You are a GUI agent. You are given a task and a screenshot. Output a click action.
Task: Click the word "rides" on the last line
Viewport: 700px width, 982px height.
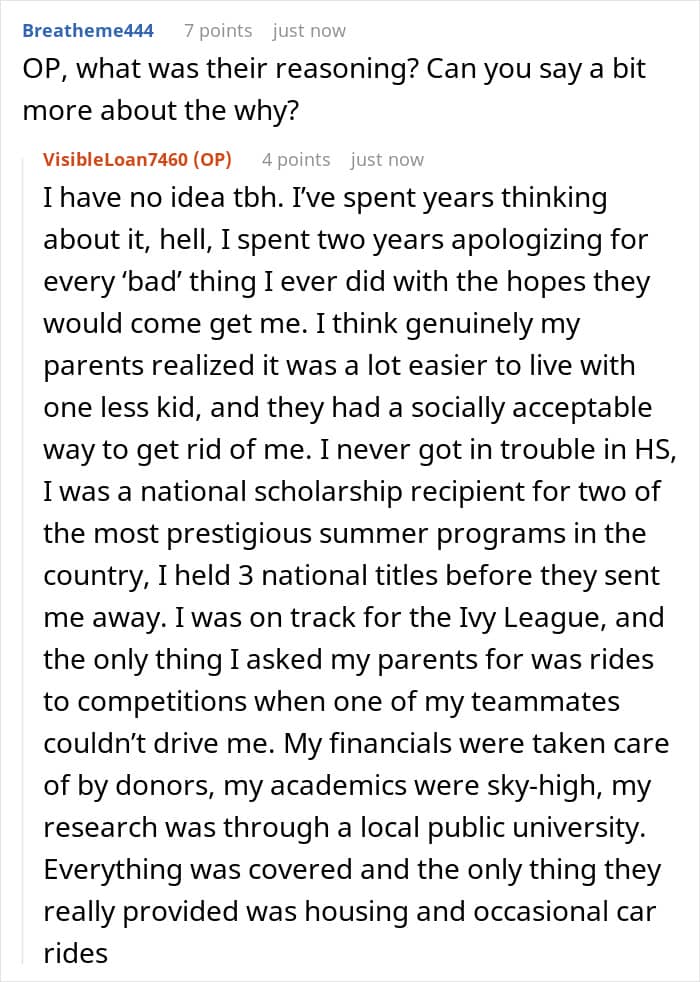(x=75, y=954)
